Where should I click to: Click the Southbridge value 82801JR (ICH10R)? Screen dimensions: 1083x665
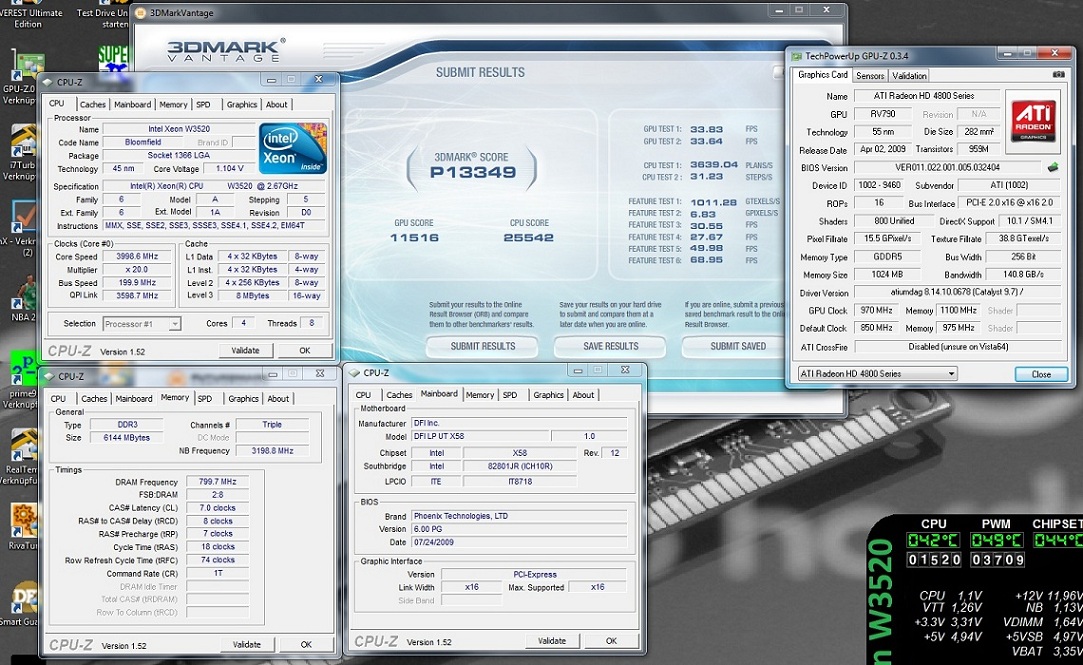(519, 466)
